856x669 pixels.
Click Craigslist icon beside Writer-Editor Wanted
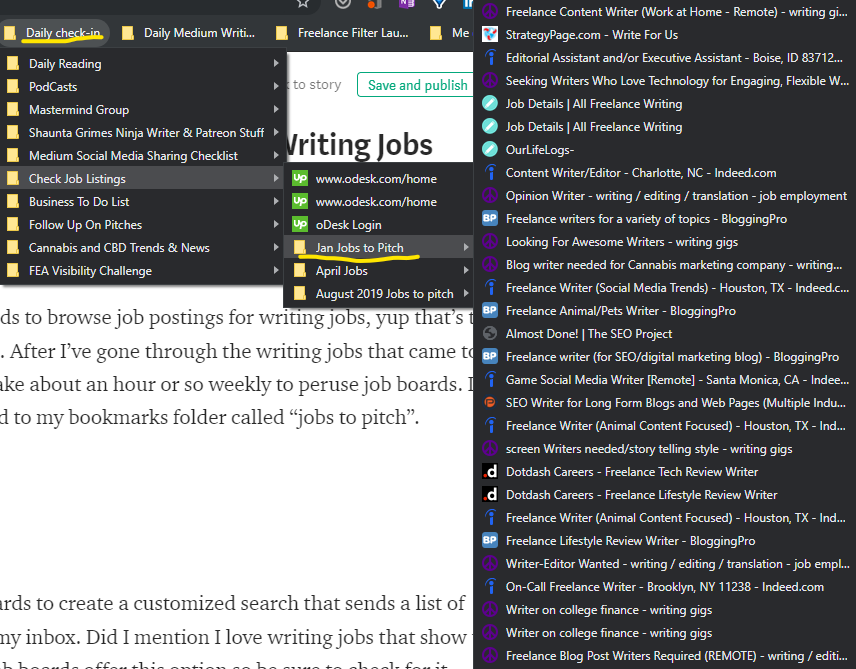[490, 564]
